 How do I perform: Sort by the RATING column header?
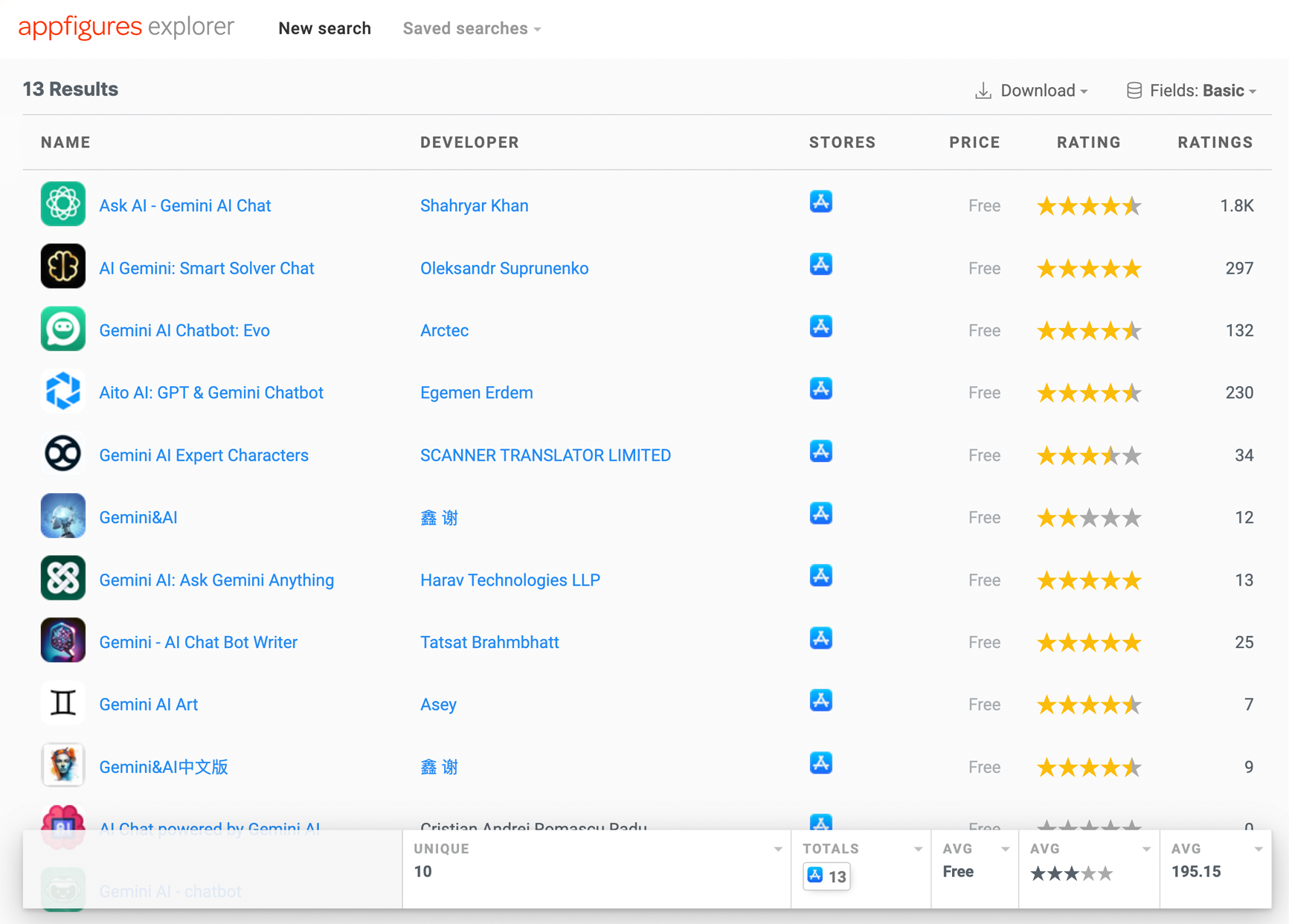pyautogui.click(x=1088, y=142)
